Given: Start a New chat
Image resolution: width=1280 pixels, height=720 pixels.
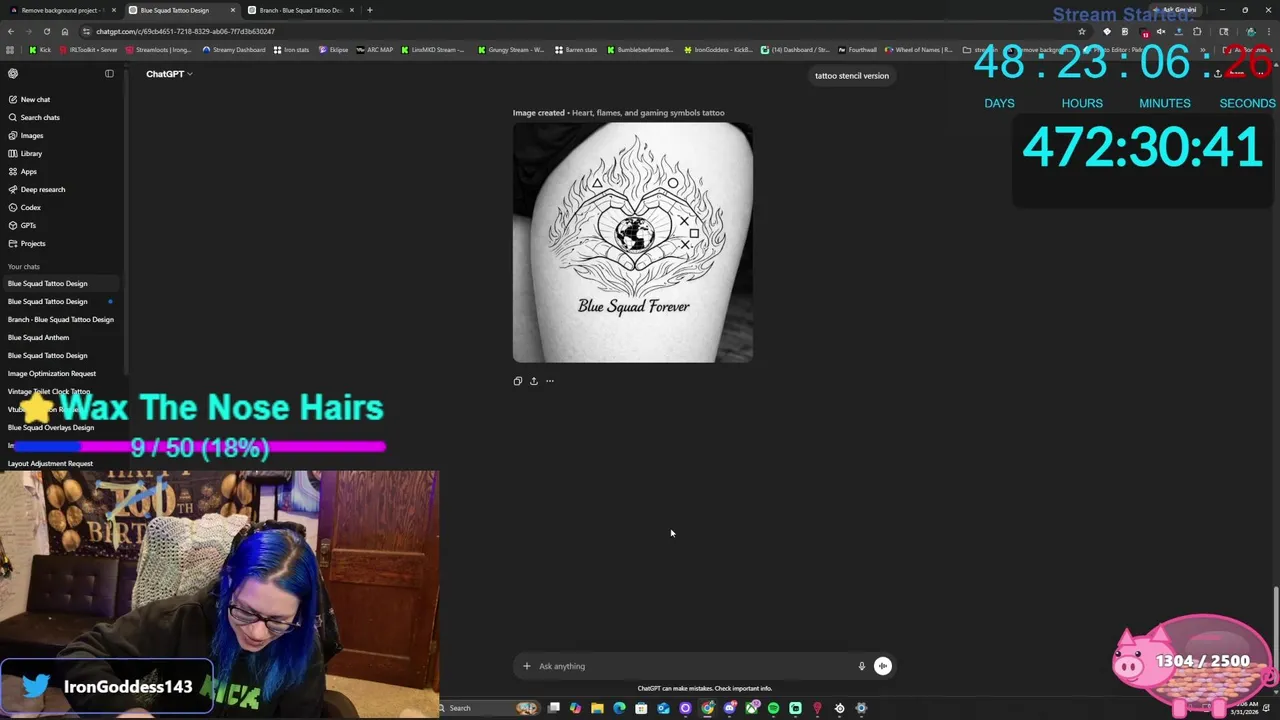Looking at the screenshot, I should coord(60,99).
